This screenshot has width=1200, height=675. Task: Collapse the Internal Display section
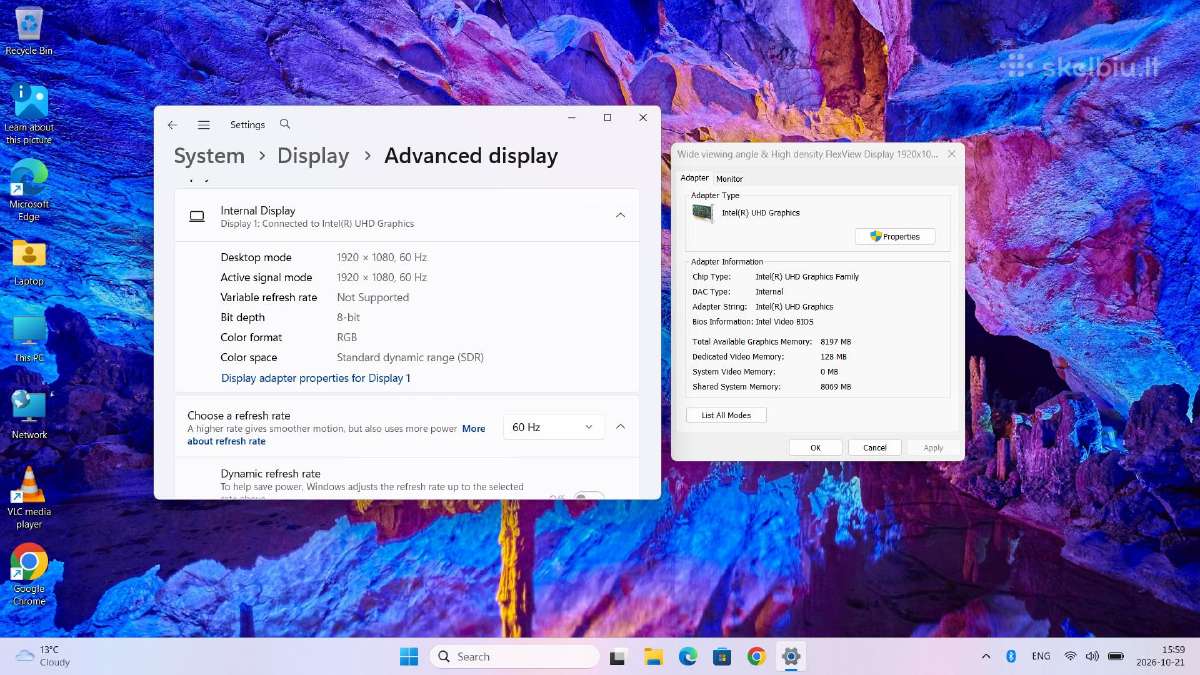click(620, 215)
